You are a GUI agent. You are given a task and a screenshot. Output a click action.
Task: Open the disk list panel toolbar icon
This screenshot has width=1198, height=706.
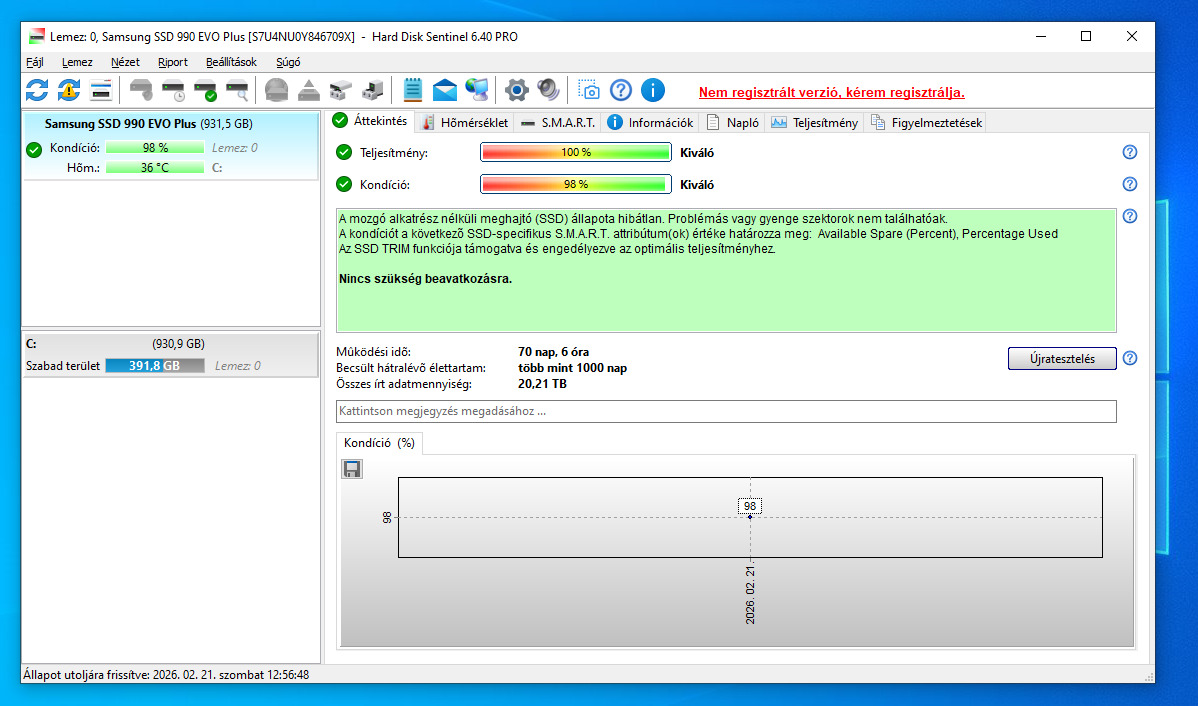coord(101,90)
